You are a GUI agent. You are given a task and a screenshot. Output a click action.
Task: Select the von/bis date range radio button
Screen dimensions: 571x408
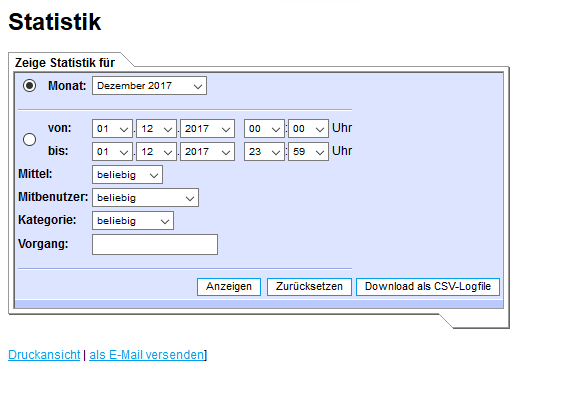pyautogui.click(x=29, y=140)
